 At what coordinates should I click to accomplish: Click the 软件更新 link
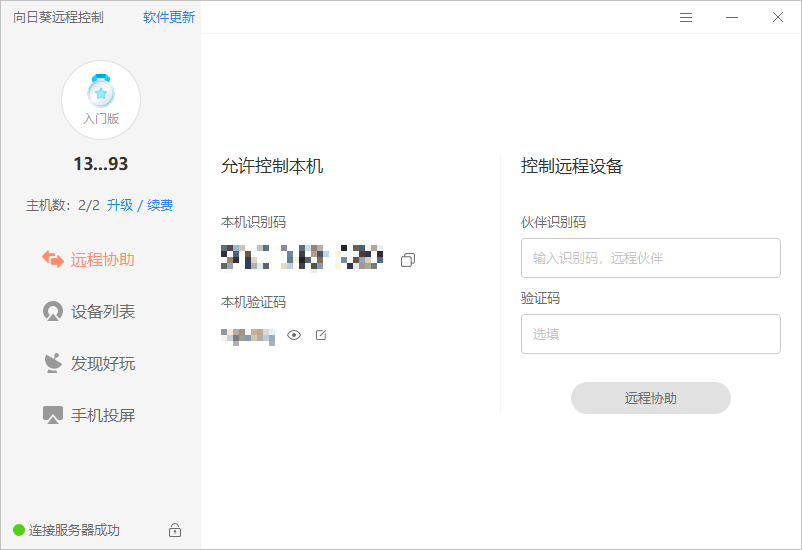[x=169, y=17]
